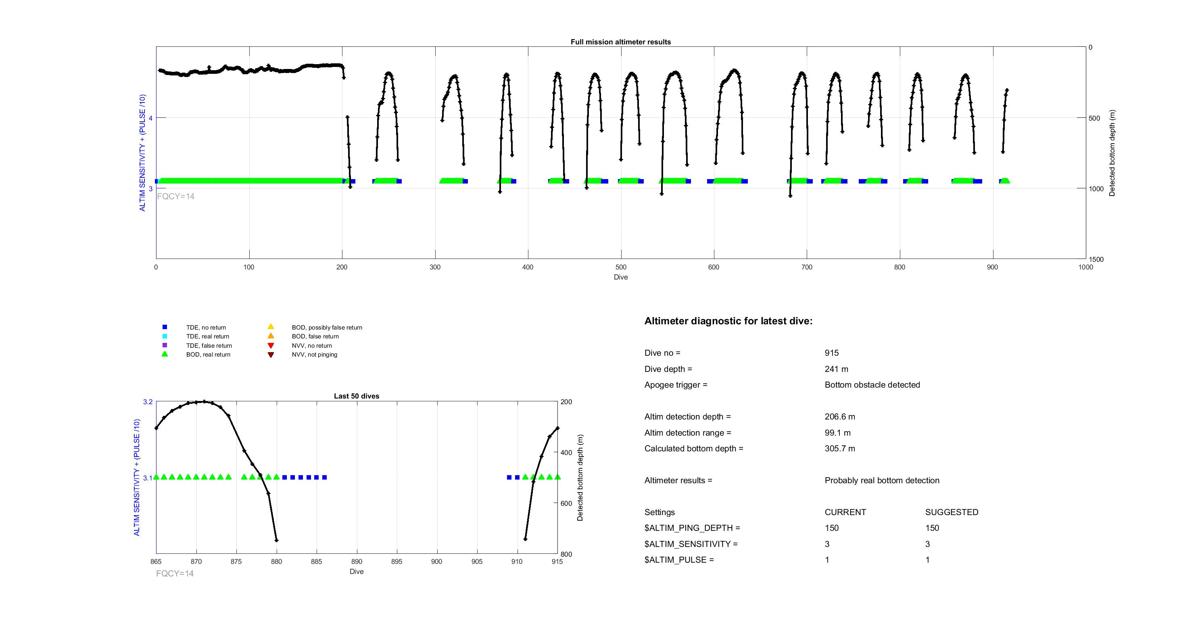The height and width of the screenshot is (622, 1200).
Task: Click the '1000' x-axis tick on the full mission plot
Action: point(1085,268)
